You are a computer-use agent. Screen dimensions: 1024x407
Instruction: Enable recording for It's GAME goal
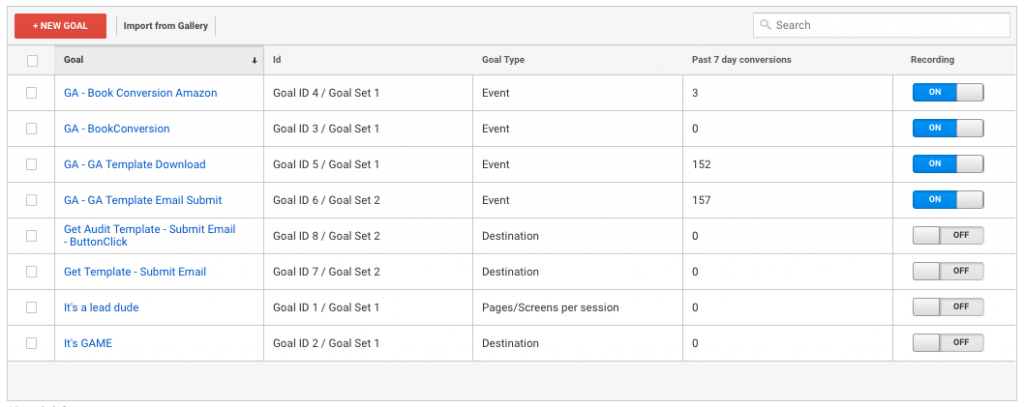[948, 343]
